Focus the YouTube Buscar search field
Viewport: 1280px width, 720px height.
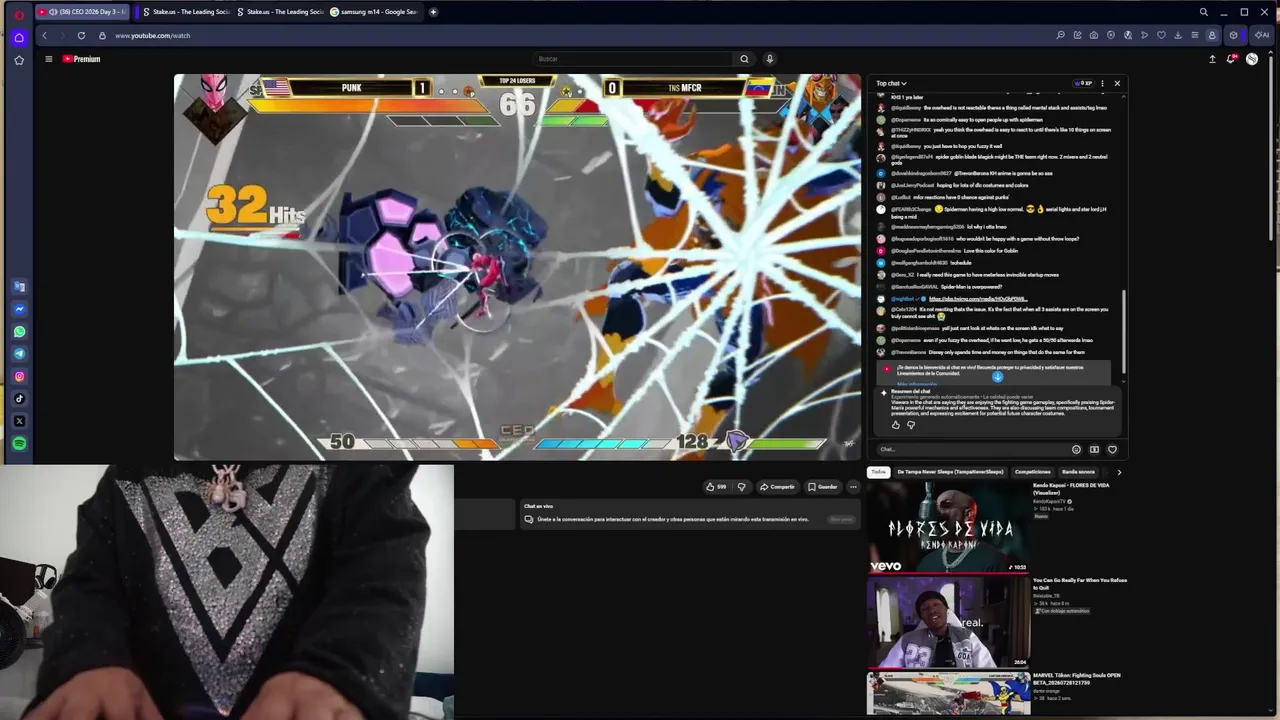click(x=635, y=59)
